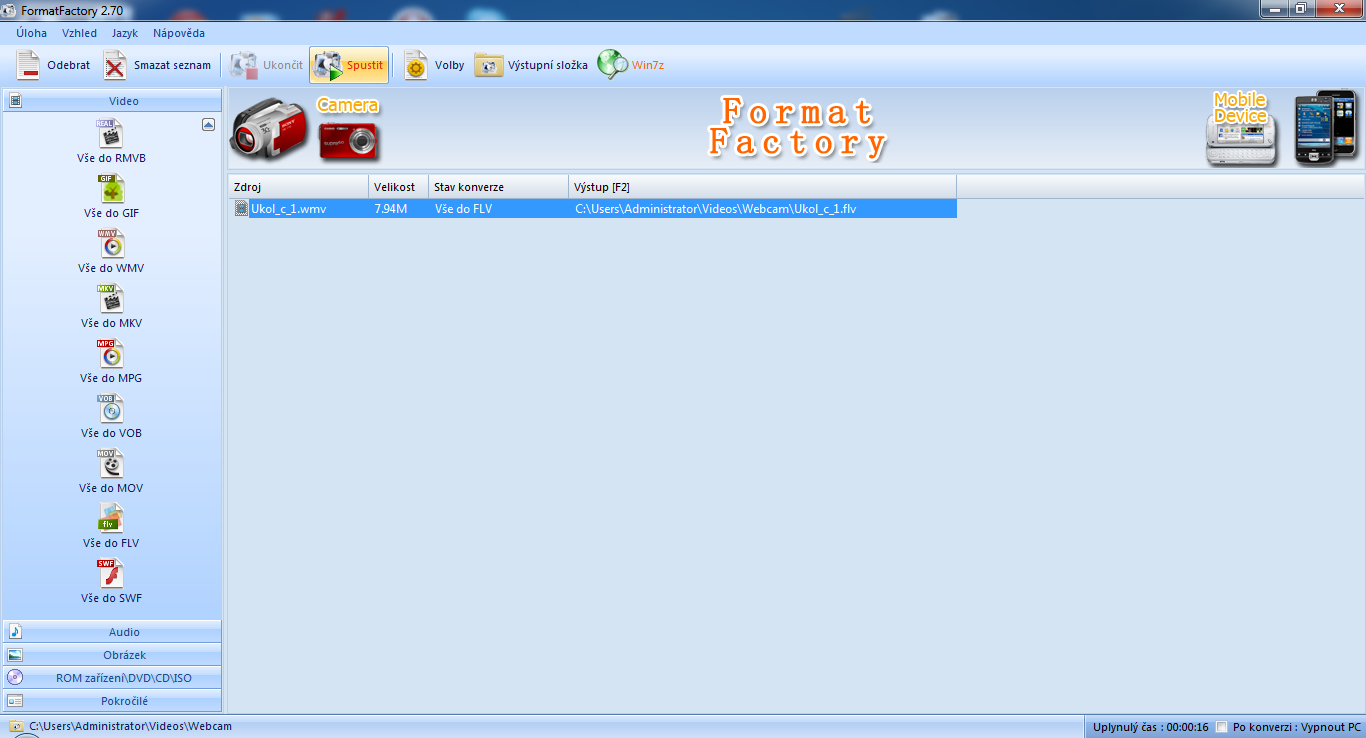Open Volby options
The image size is (1366, 738).
(x=435, y=65)
